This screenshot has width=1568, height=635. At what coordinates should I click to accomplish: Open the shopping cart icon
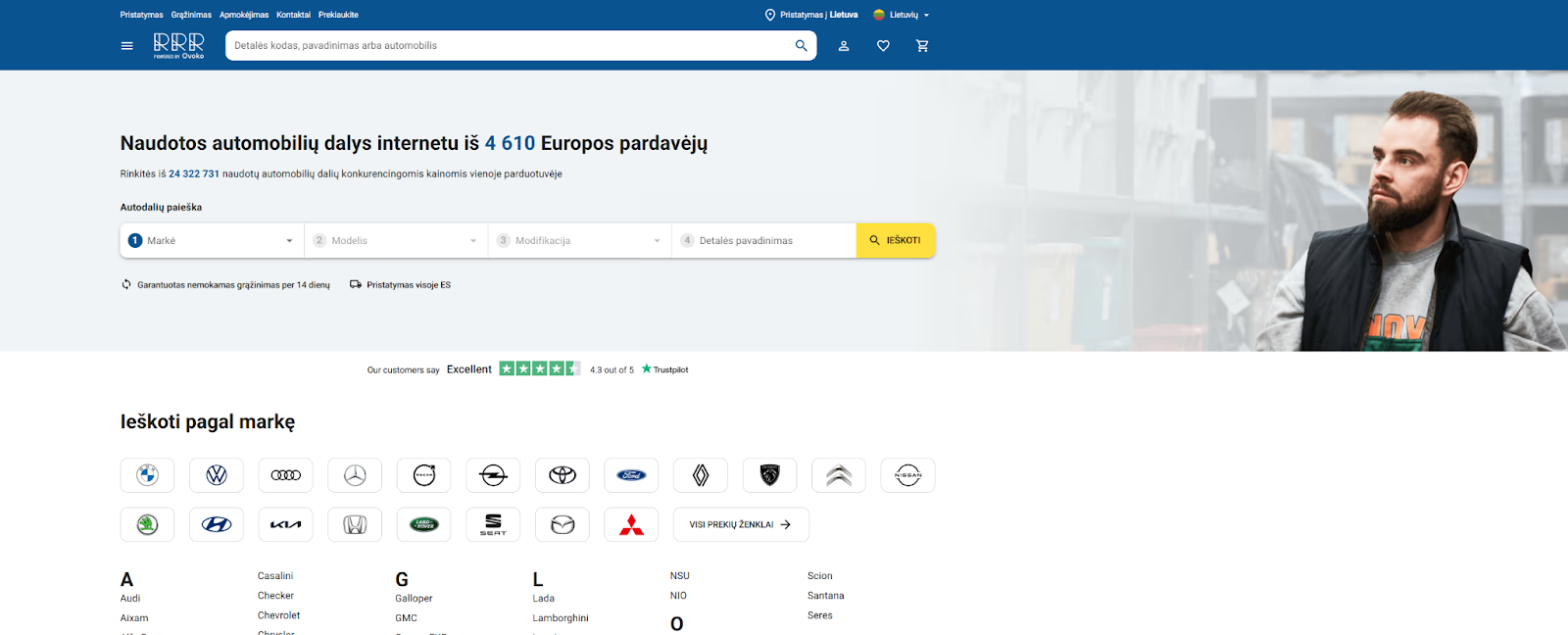coord(922,46)
